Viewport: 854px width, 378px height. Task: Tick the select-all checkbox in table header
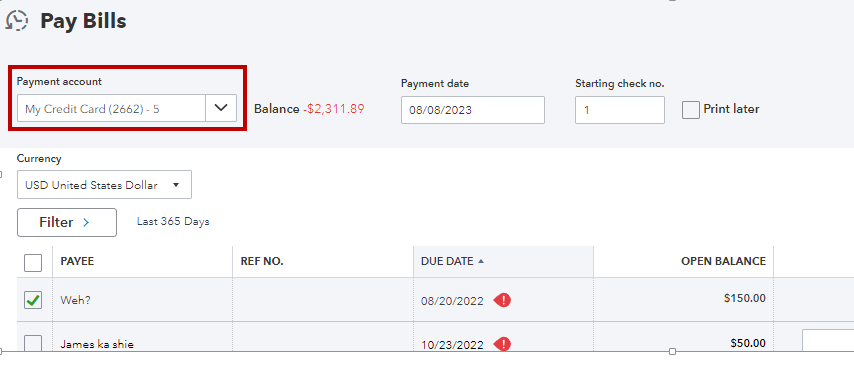click(33, 263)
